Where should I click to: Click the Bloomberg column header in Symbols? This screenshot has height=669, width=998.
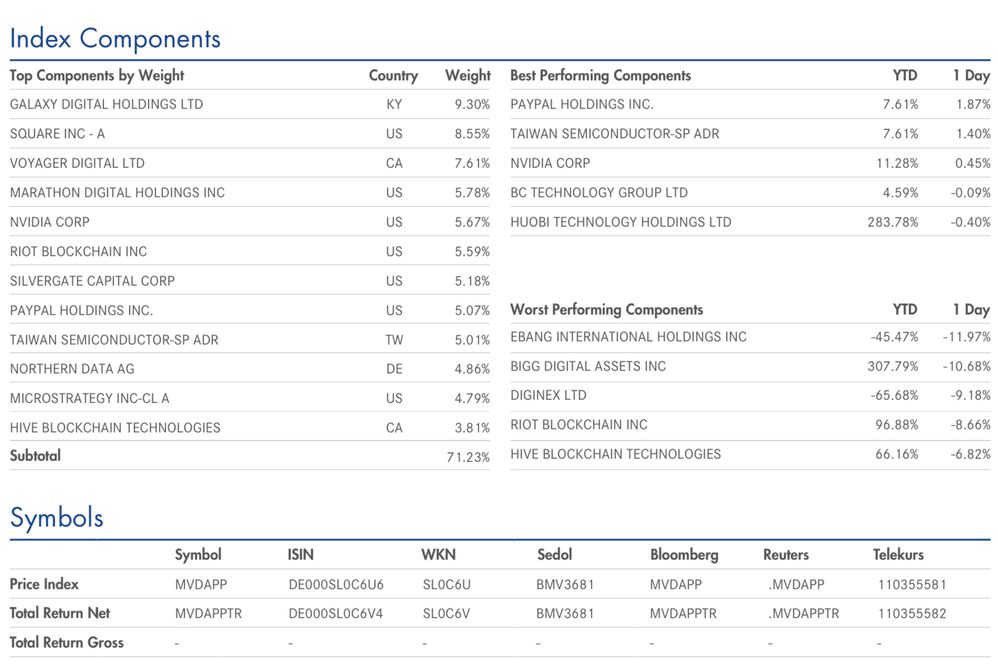[684, 554]
